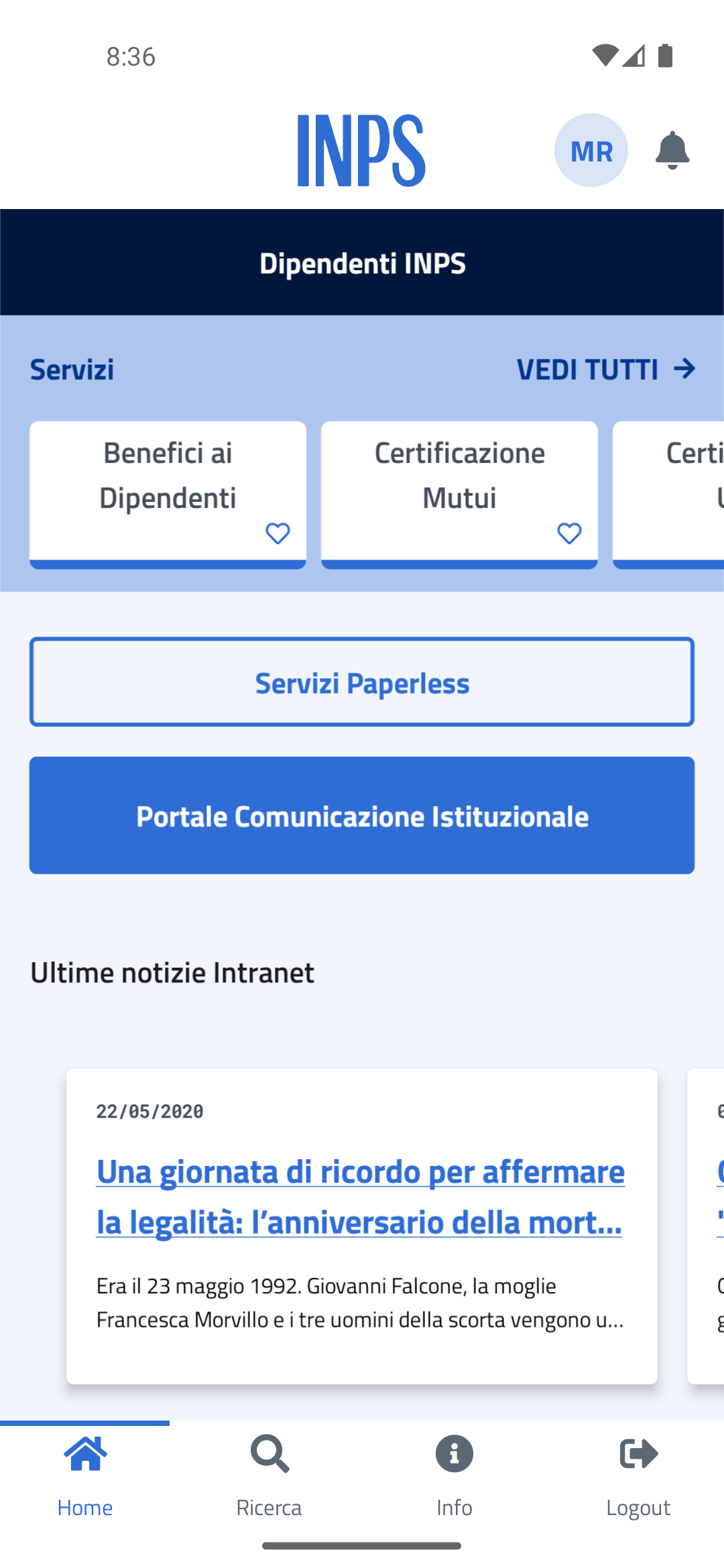Open news link Una giornata di ricordo
This screenshot has height=1568, width=724.
[x=361, y=1197]
